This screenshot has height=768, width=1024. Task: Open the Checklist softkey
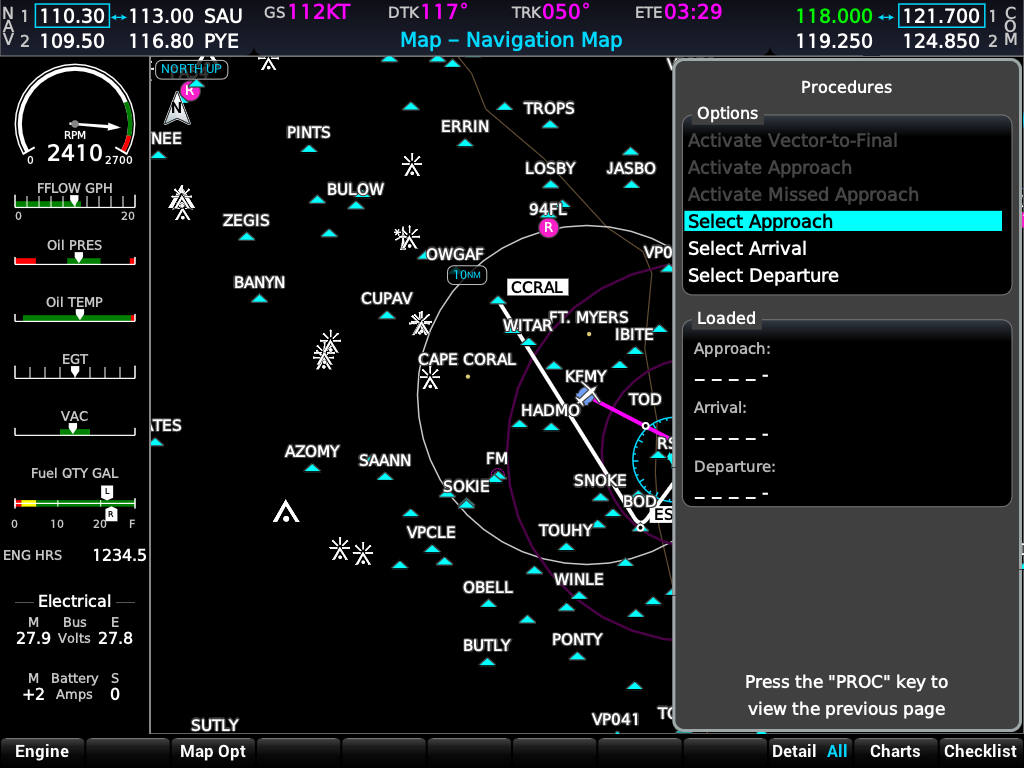980,752
